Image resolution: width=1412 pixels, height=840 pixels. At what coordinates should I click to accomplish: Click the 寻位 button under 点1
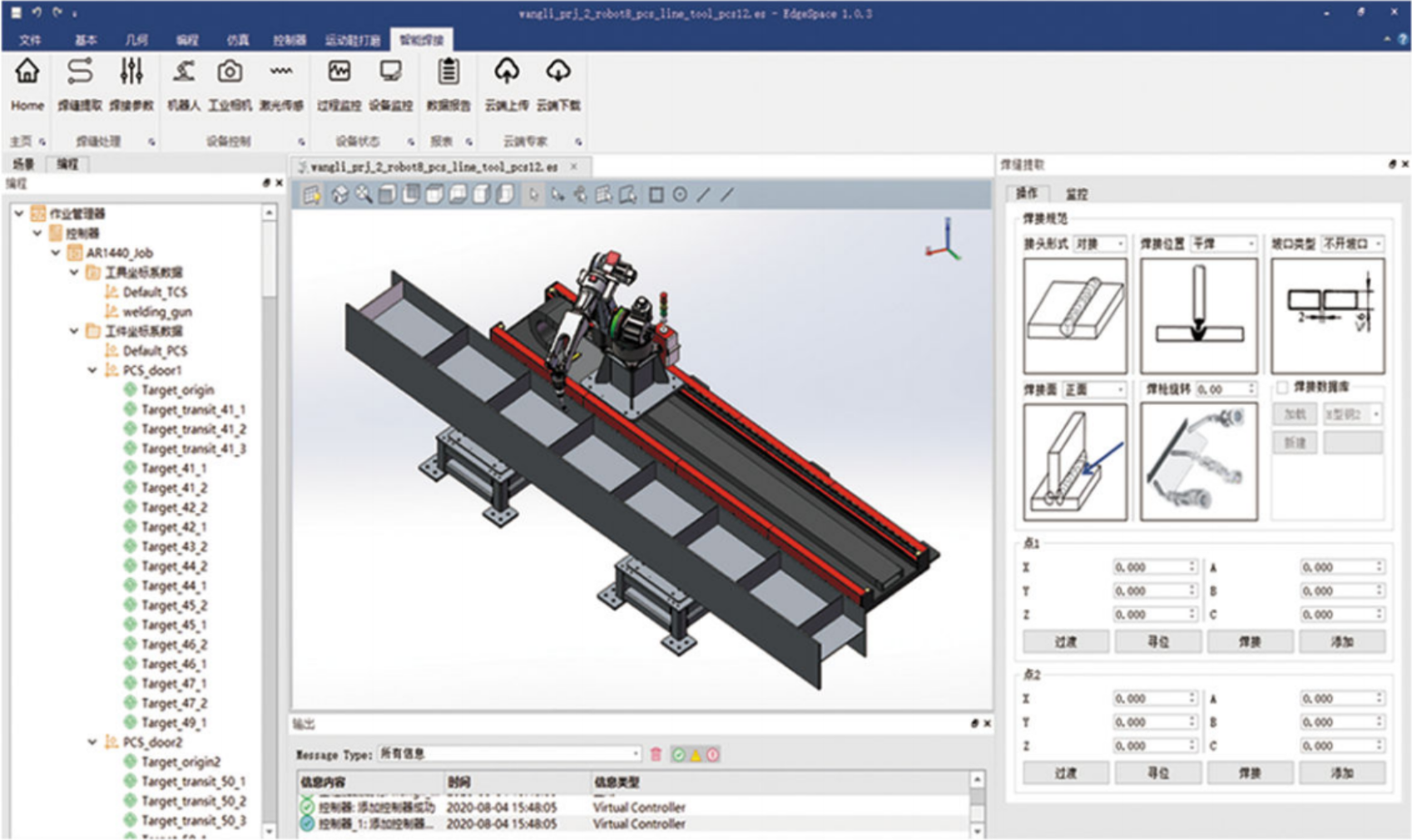point(1157,641)
